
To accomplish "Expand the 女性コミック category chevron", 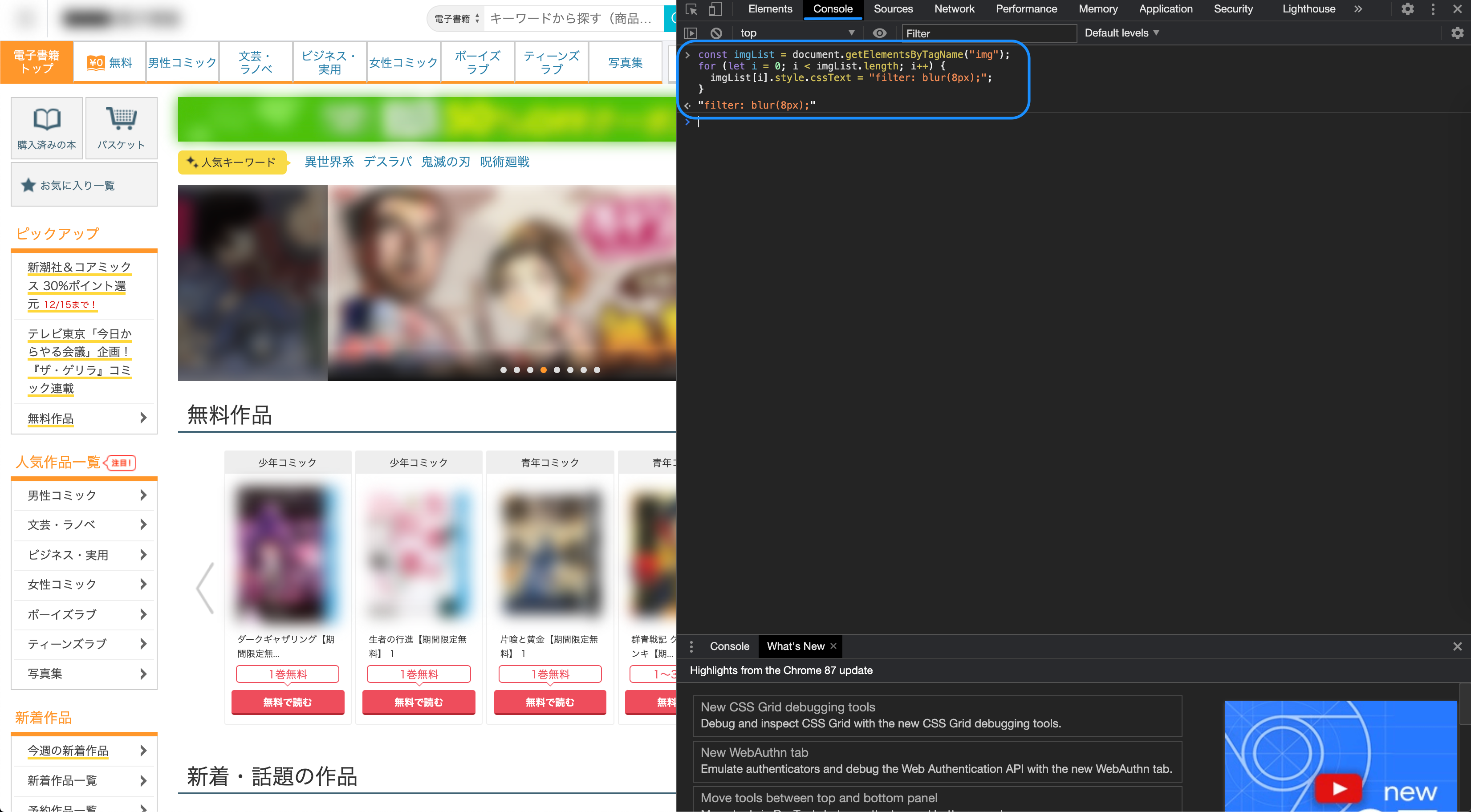I will click(143, 584).
